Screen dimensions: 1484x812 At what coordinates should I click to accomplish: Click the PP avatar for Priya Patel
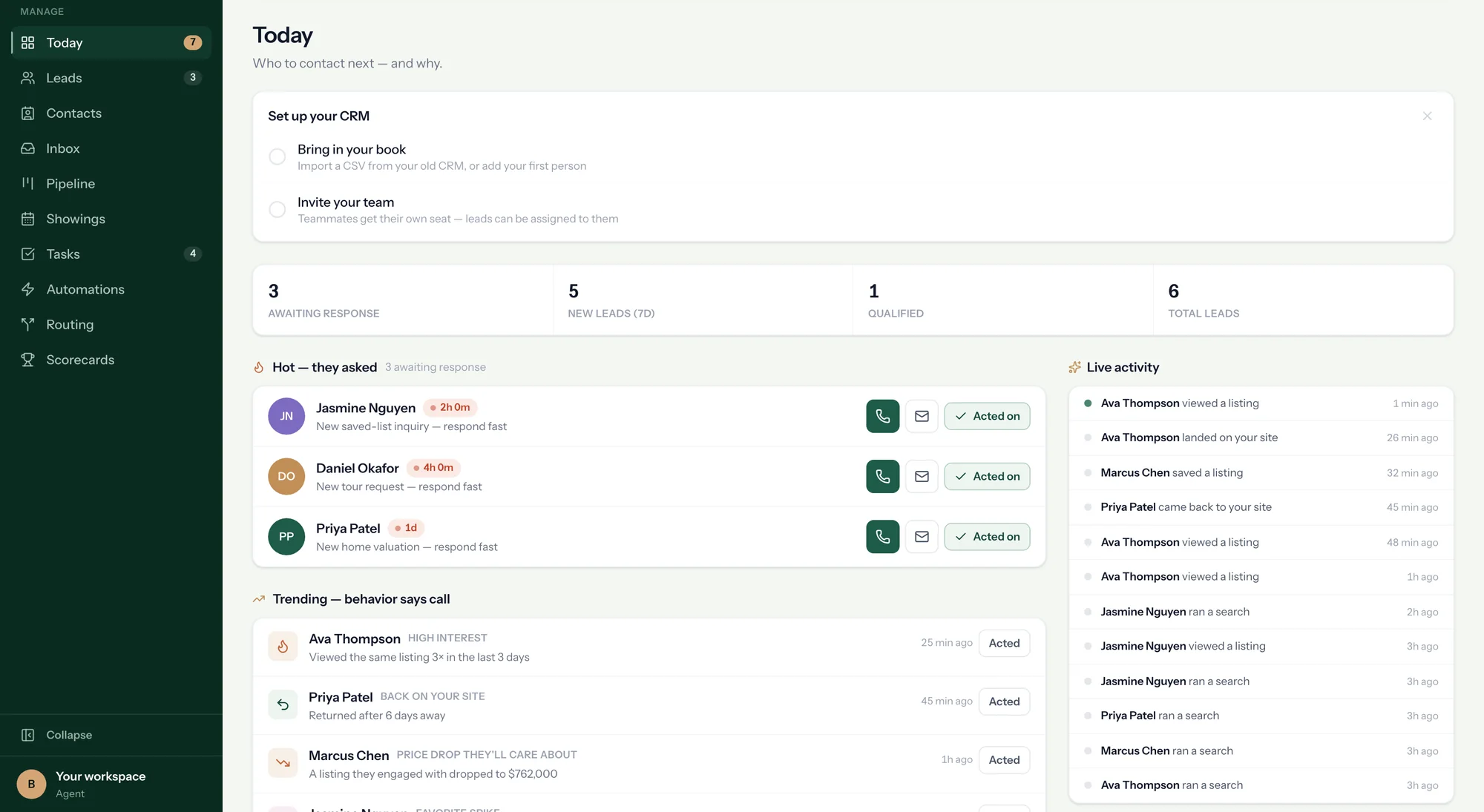286,536
